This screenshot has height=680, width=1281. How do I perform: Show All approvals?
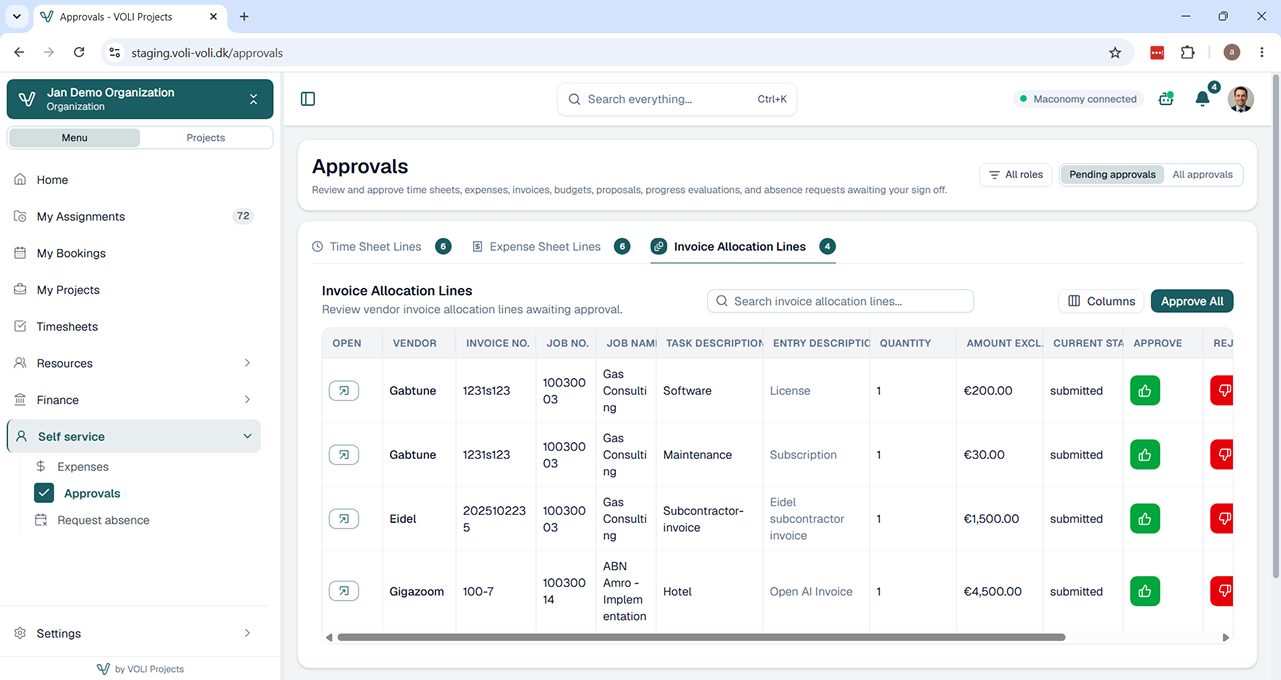pyautogui.click(x=1202, y=174)
